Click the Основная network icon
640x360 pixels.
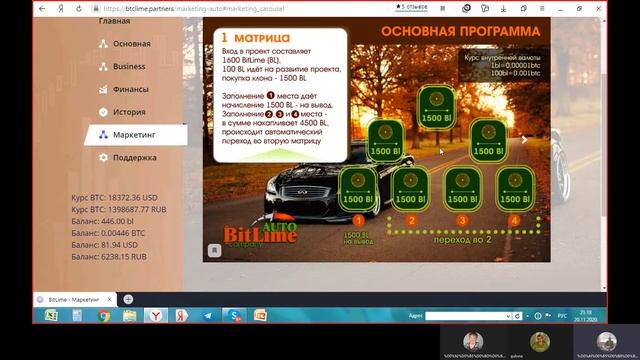click(x=103, y=44)
